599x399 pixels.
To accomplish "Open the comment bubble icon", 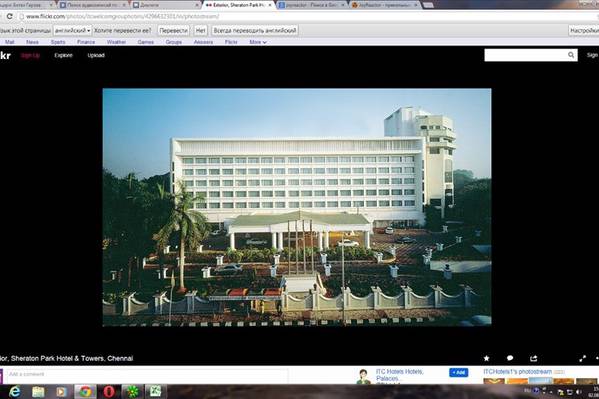I will click(510, 358).
